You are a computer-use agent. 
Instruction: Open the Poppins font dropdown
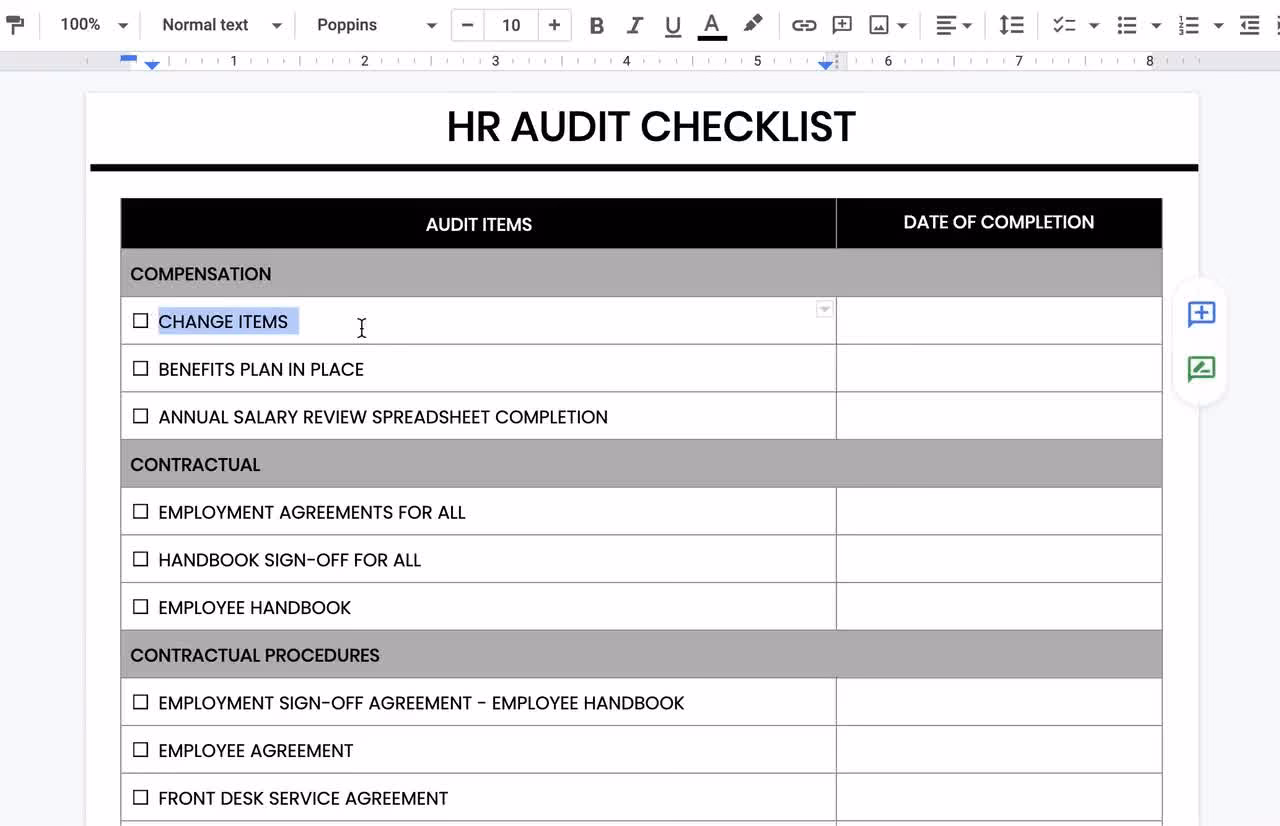pyautogui.click(x=376, y=25)
